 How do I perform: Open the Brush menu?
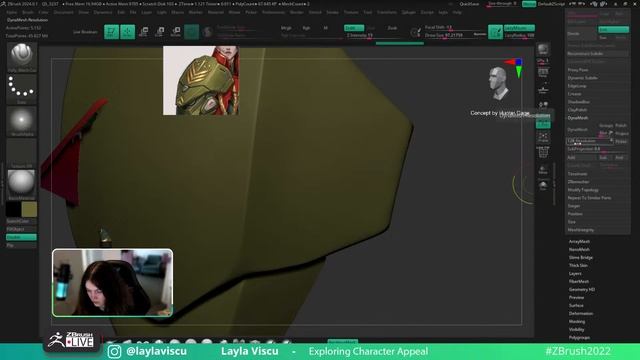28,12
